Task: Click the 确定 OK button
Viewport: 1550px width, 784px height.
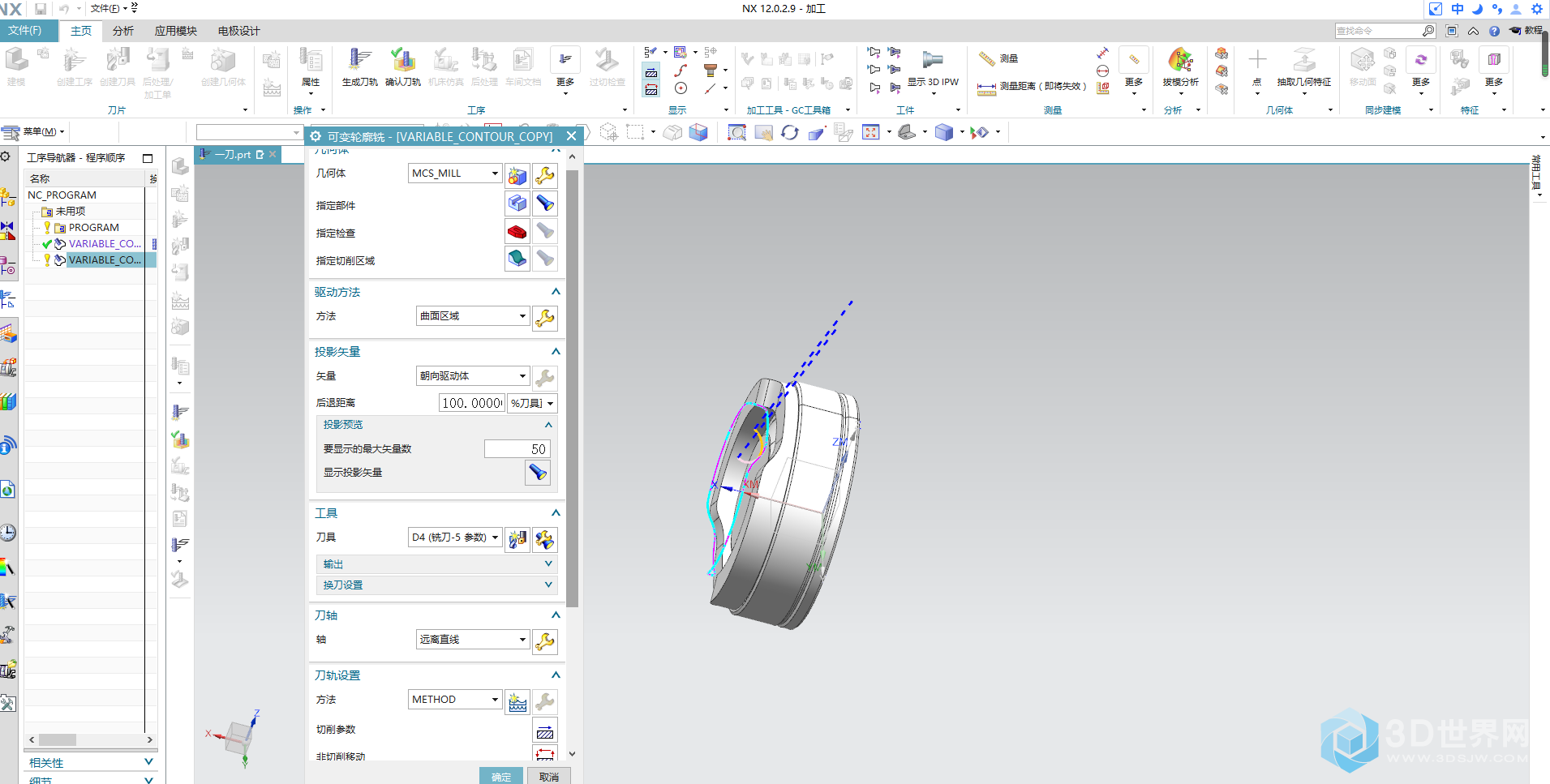Action: coord(501,776)
